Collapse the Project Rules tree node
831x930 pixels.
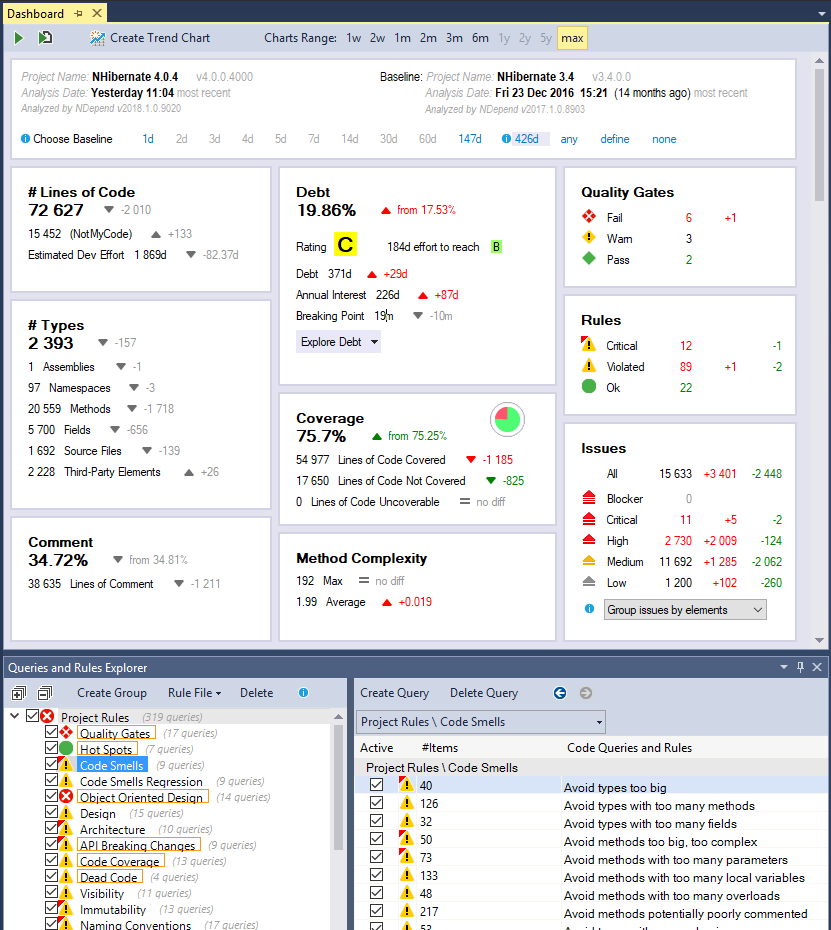tap(15, 716)
